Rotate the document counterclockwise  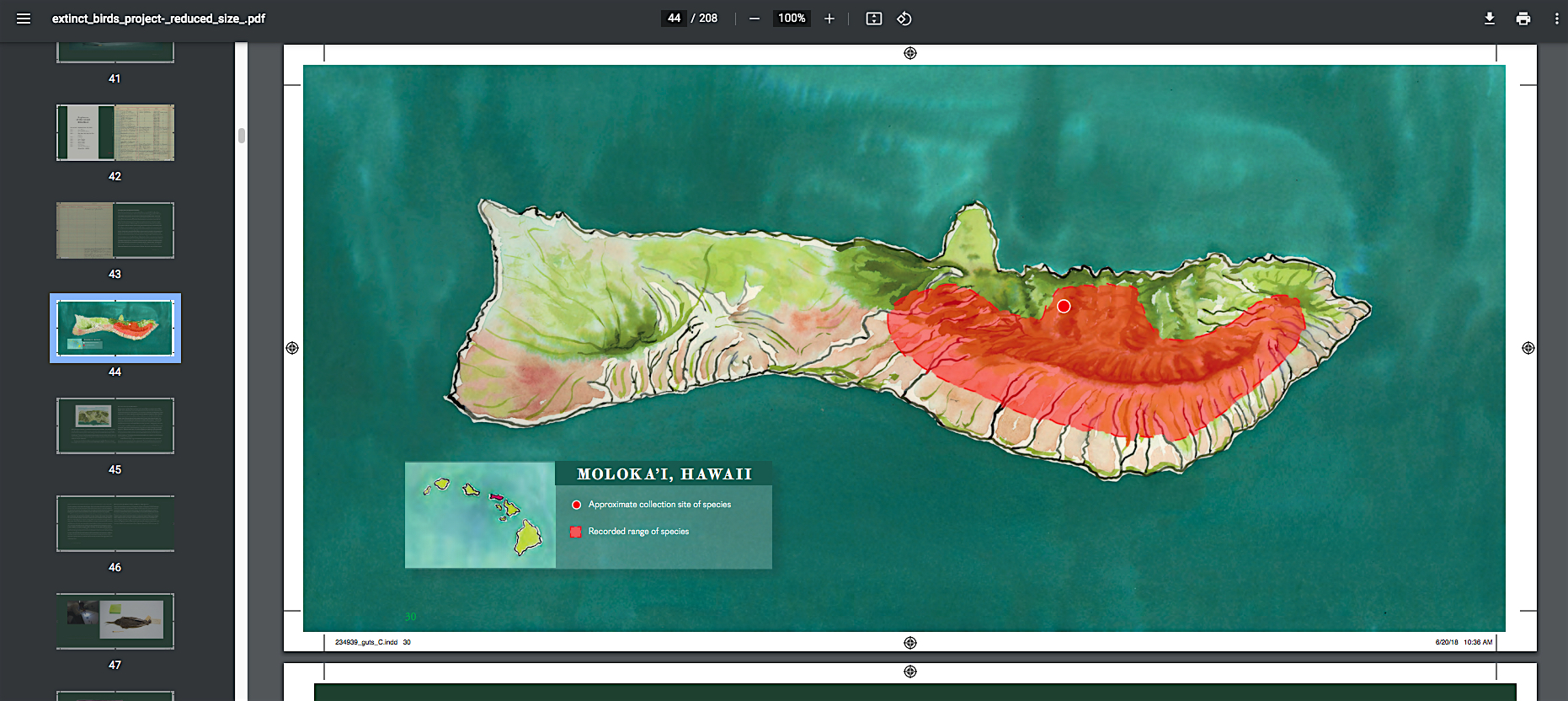(x=904, y=19)
